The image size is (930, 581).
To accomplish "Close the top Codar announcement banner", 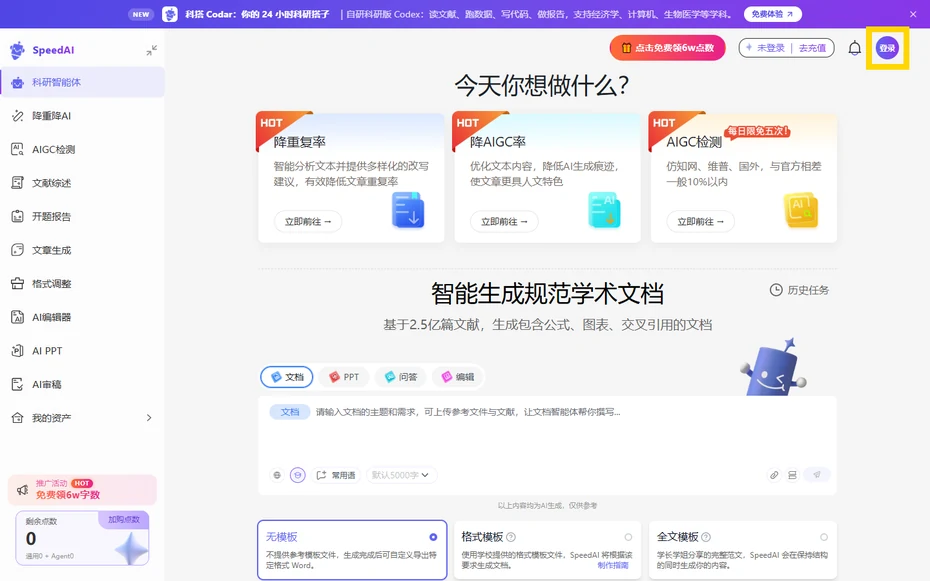I will point(913,14).
